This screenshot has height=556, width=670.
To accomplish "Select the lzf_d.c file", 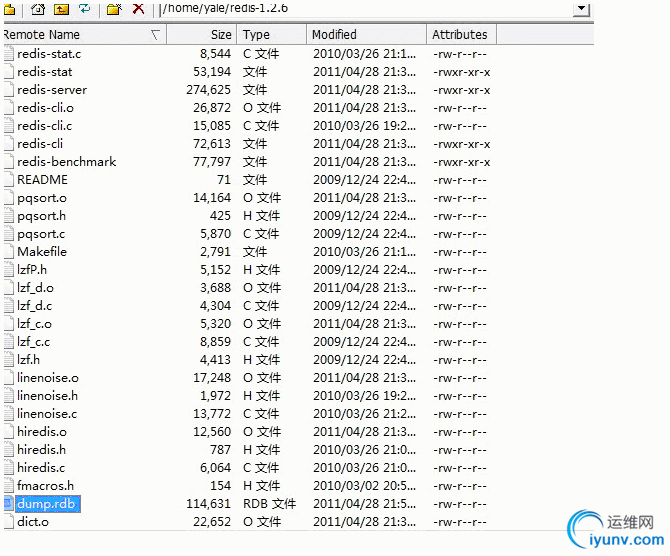I will [x=35, y=306].
